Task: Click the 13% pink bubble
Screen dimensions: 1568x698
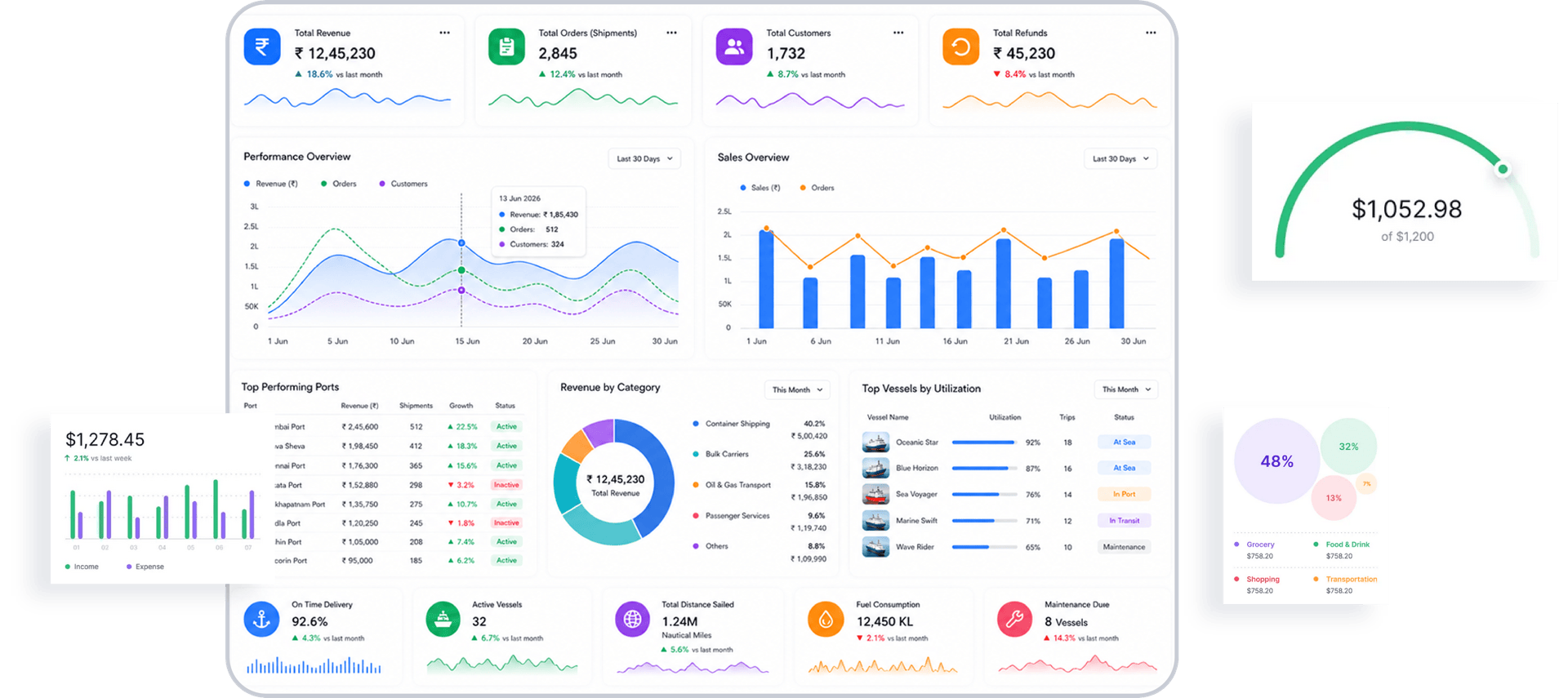Action: (x=1334, y=498)
